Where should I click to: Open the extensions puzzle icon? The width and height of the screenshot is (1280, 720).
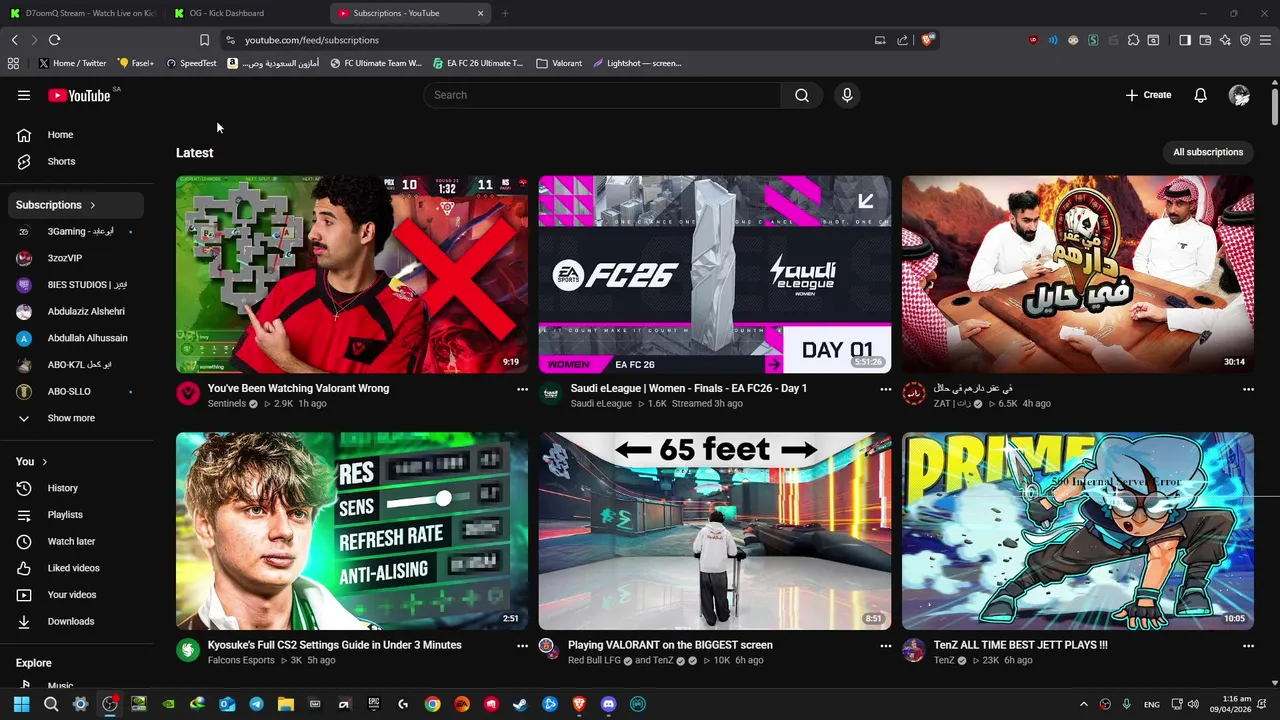1133,40
